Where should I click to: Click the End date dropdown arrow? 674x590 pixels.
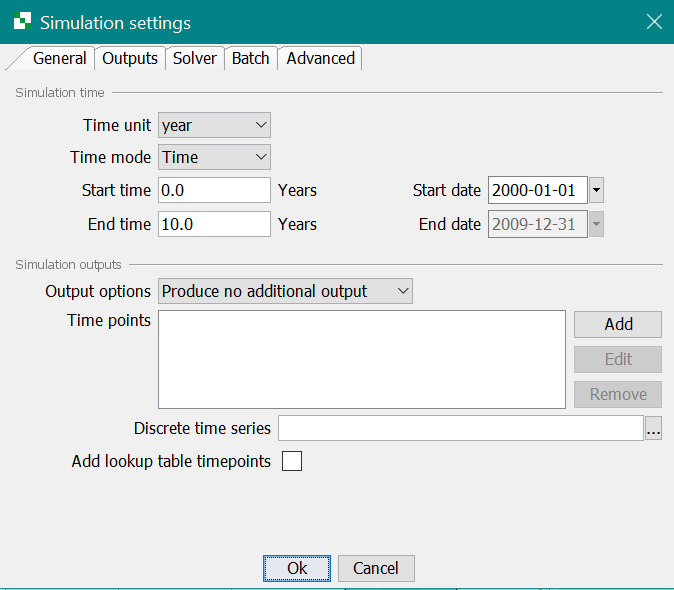pyautogui.click(x=596, y=224)
